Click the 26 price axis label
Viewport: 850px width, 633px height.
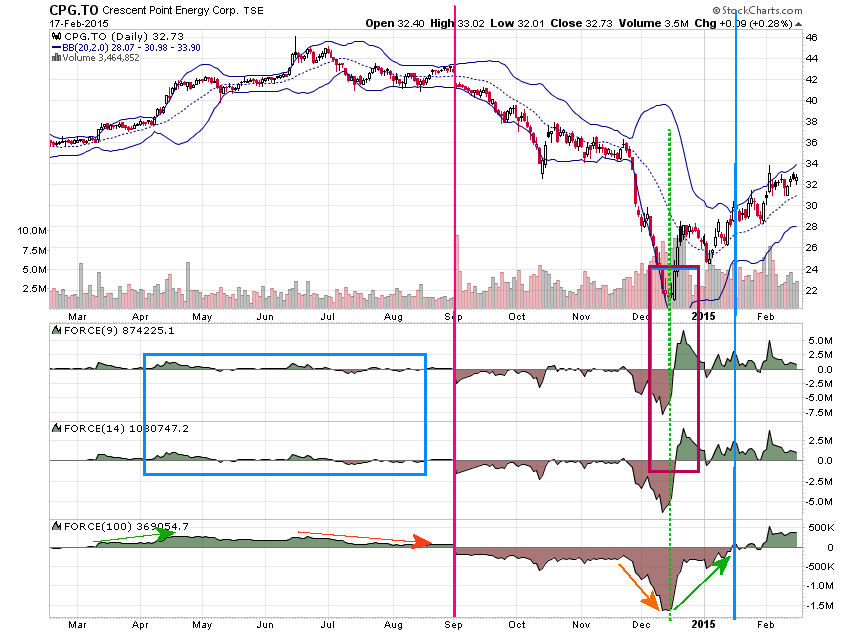812,248
